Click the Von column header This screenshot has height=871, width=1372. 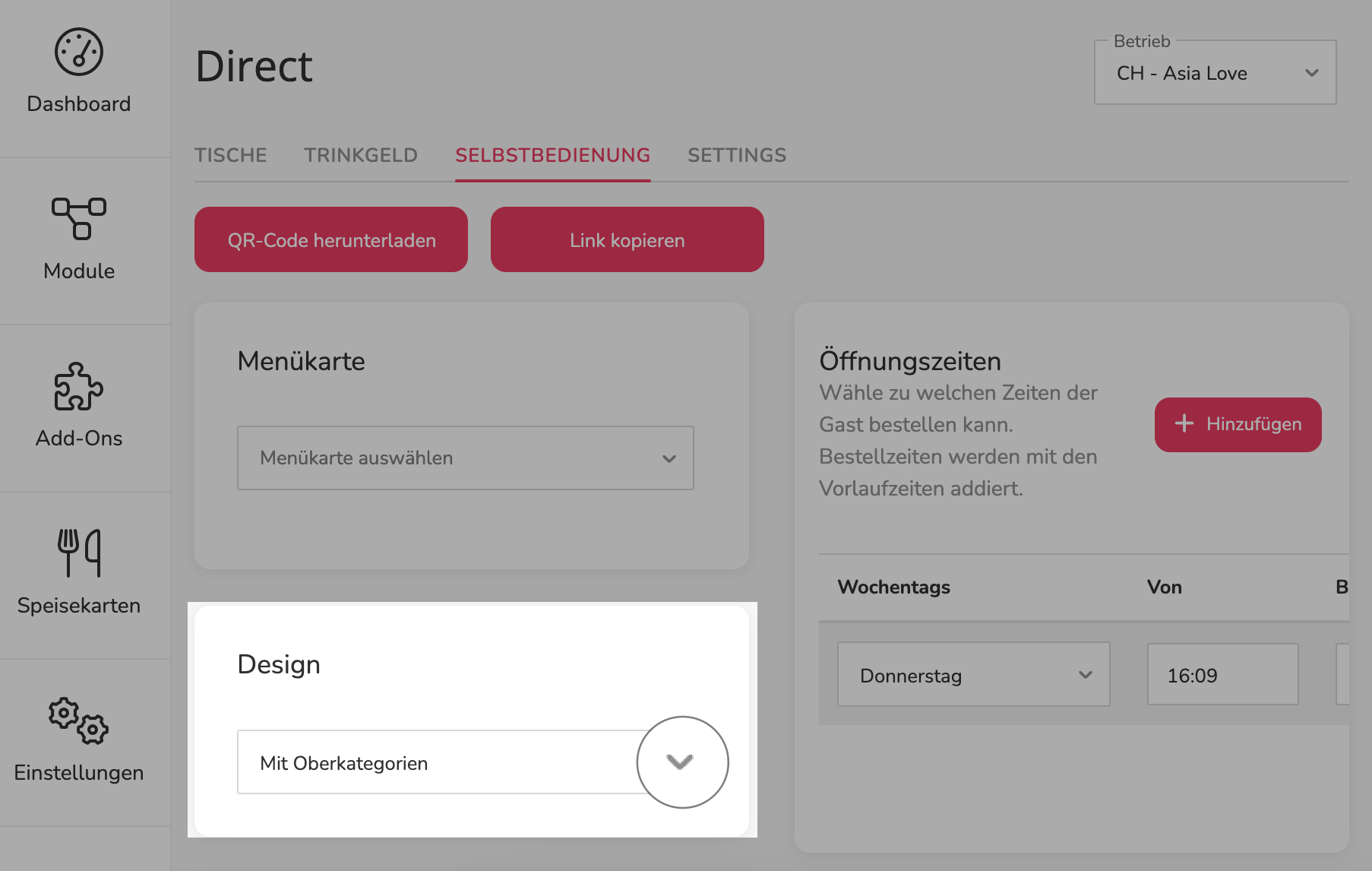(x=1165, y=587)
